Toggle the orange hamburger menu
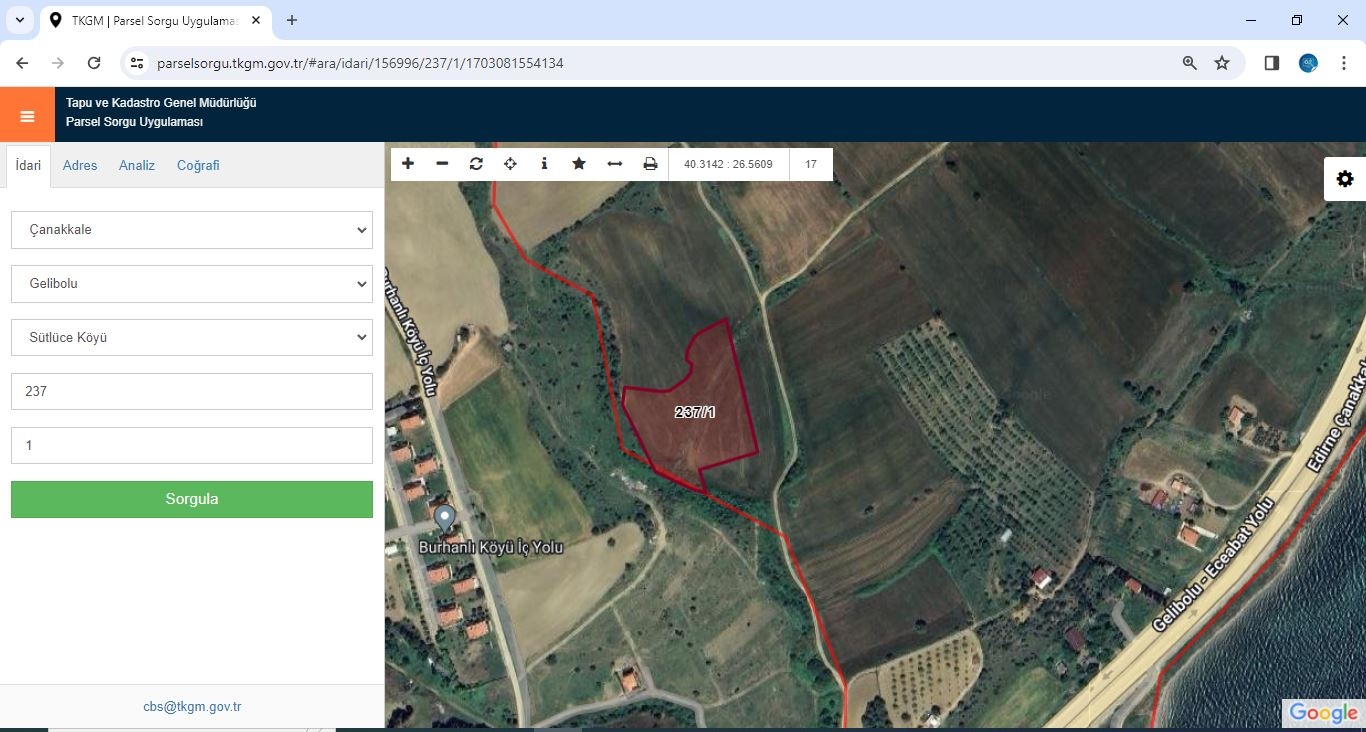Image resolution: width=1366 pixels, height=732 pixels. 27,115
